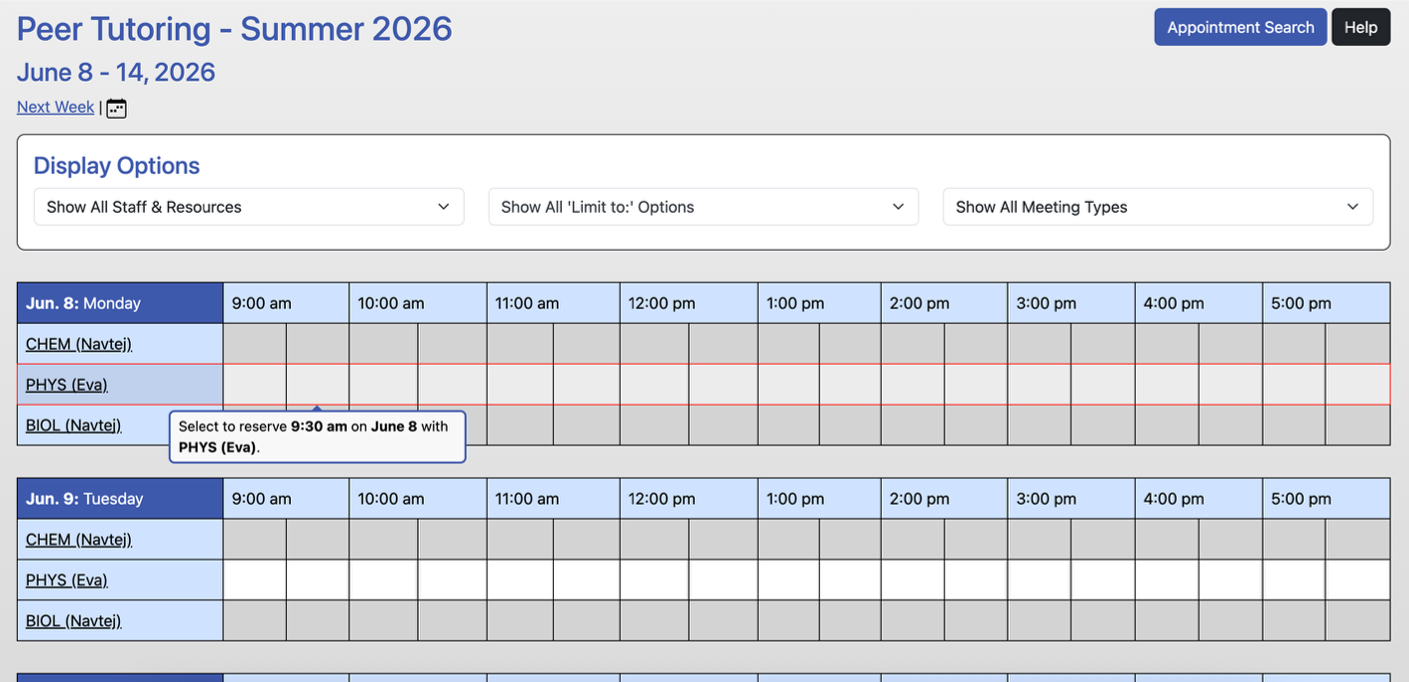
Task: Open the Tuesday CHEM (Navtej) schedule link
Action: pos(79,540)
